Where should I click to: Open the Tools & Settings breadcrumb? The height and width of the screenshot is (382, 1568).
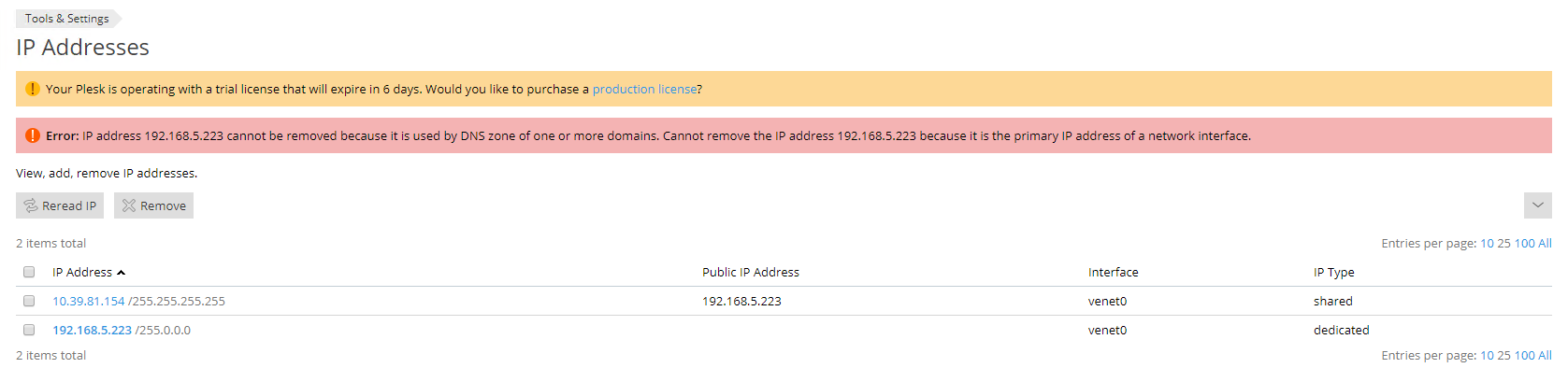point(67,19)
